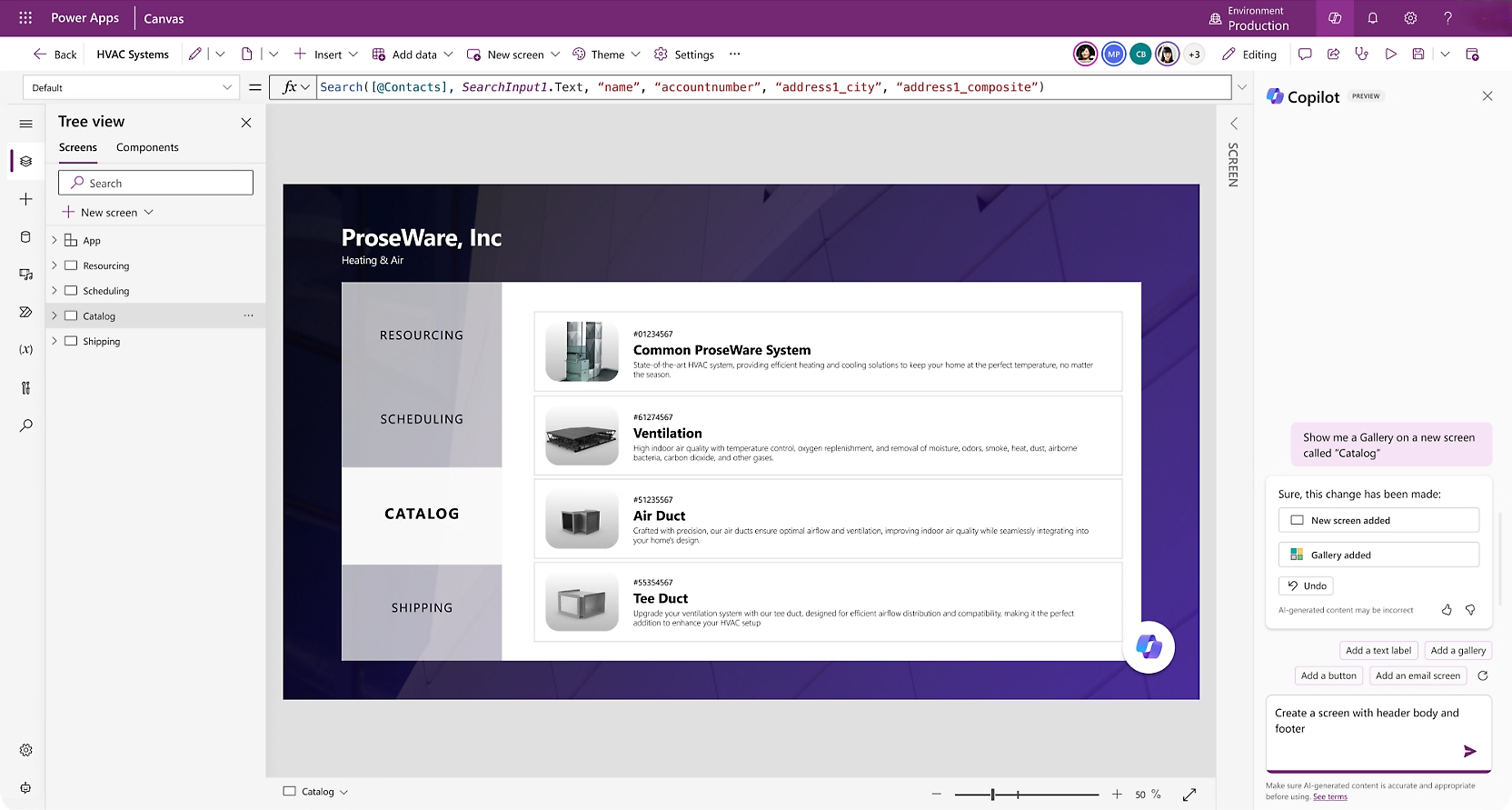
Task: Open the Media icon in sidebar
Action: [x=25, y=275]
